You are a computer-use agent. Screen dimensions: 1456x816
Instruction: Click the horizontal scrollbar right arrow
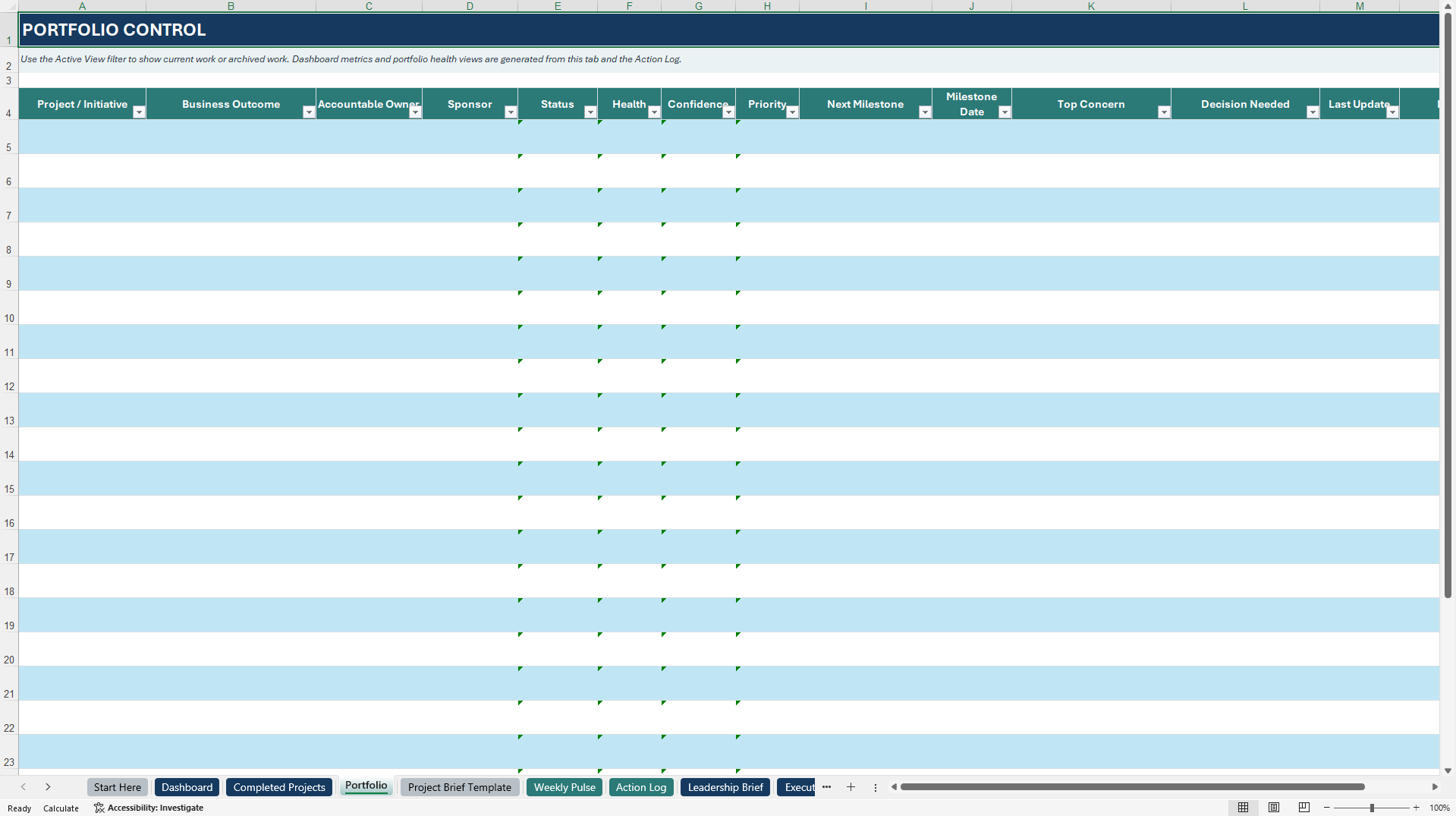click(x=1435, y=787)
